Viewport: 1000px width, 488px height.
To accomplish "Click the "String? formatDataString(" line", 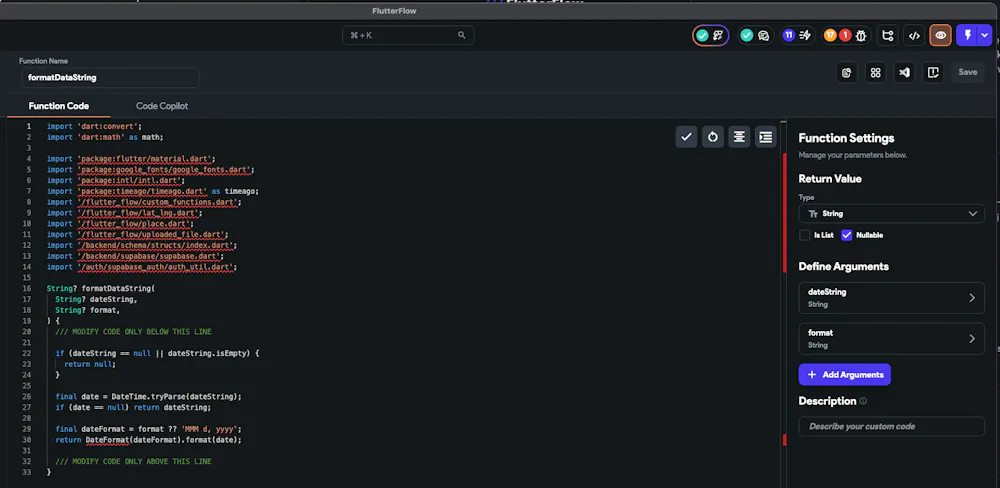I will (101, 289).
